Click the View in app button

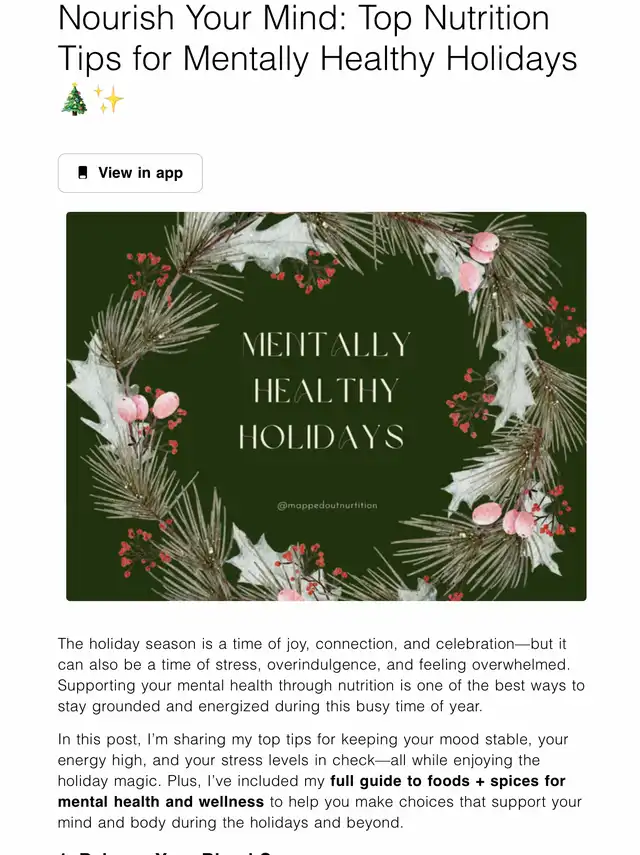pos(130,173)
